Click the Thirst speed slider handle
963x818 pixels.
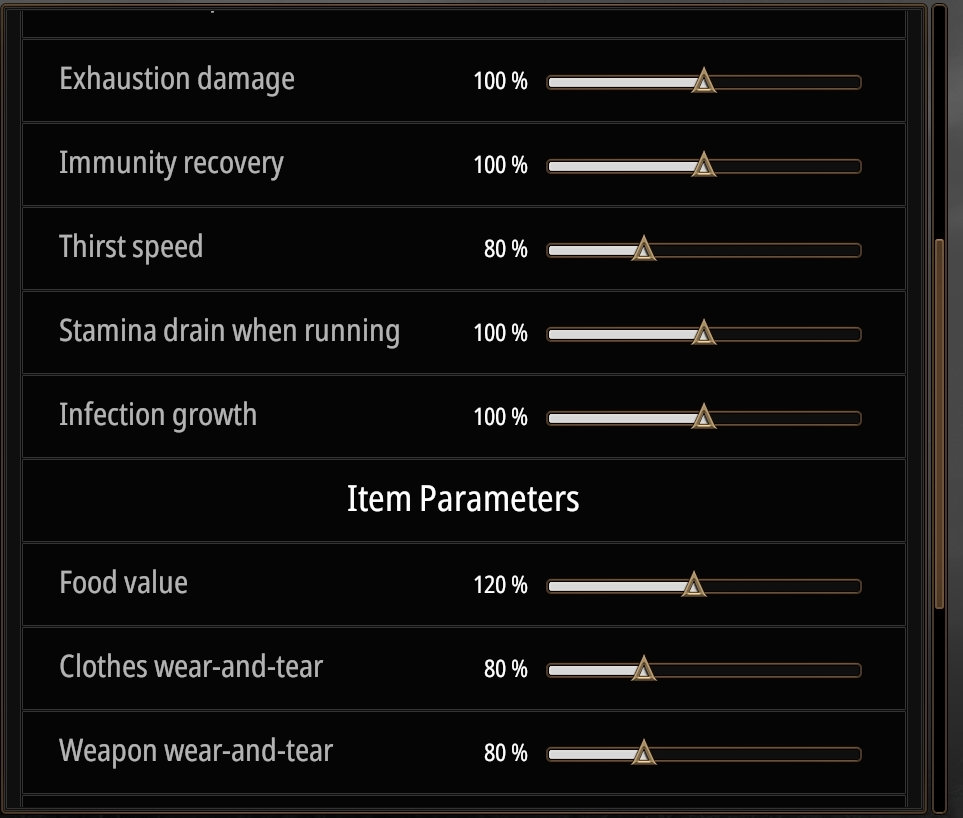coord(644,249)
